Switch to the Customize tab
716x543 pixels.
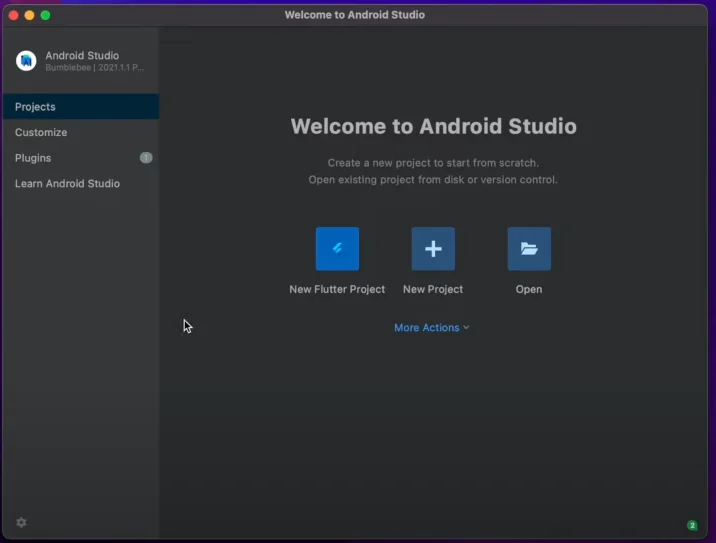coord(41,132)
